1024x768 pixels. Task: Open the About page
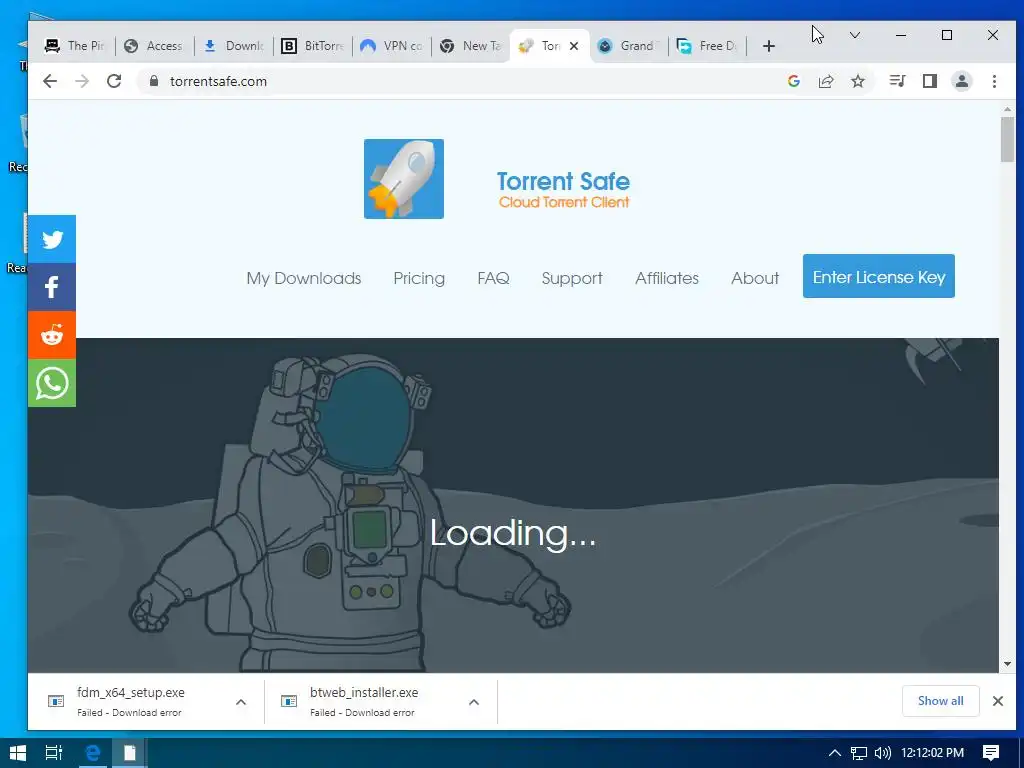tap(755, 278)
